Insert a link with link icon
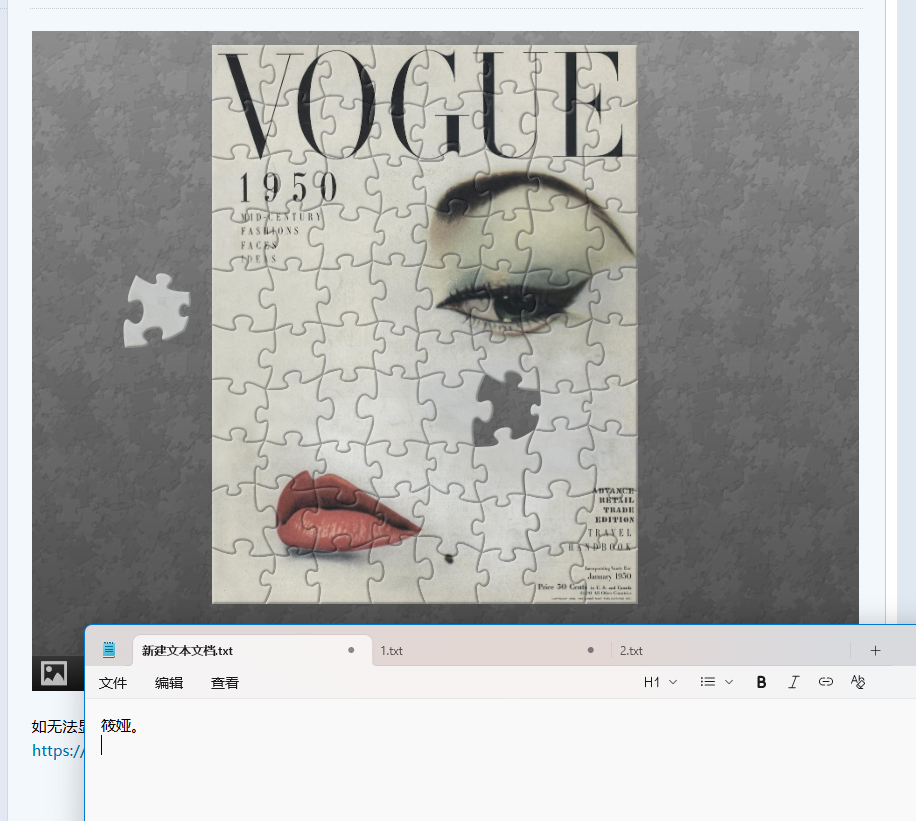 [x=825, y=682]
